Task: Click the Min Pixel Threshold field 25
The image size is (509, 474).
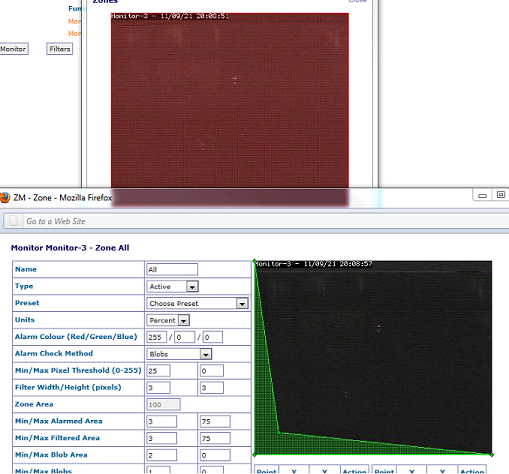Action: click(x=158, y=371)
